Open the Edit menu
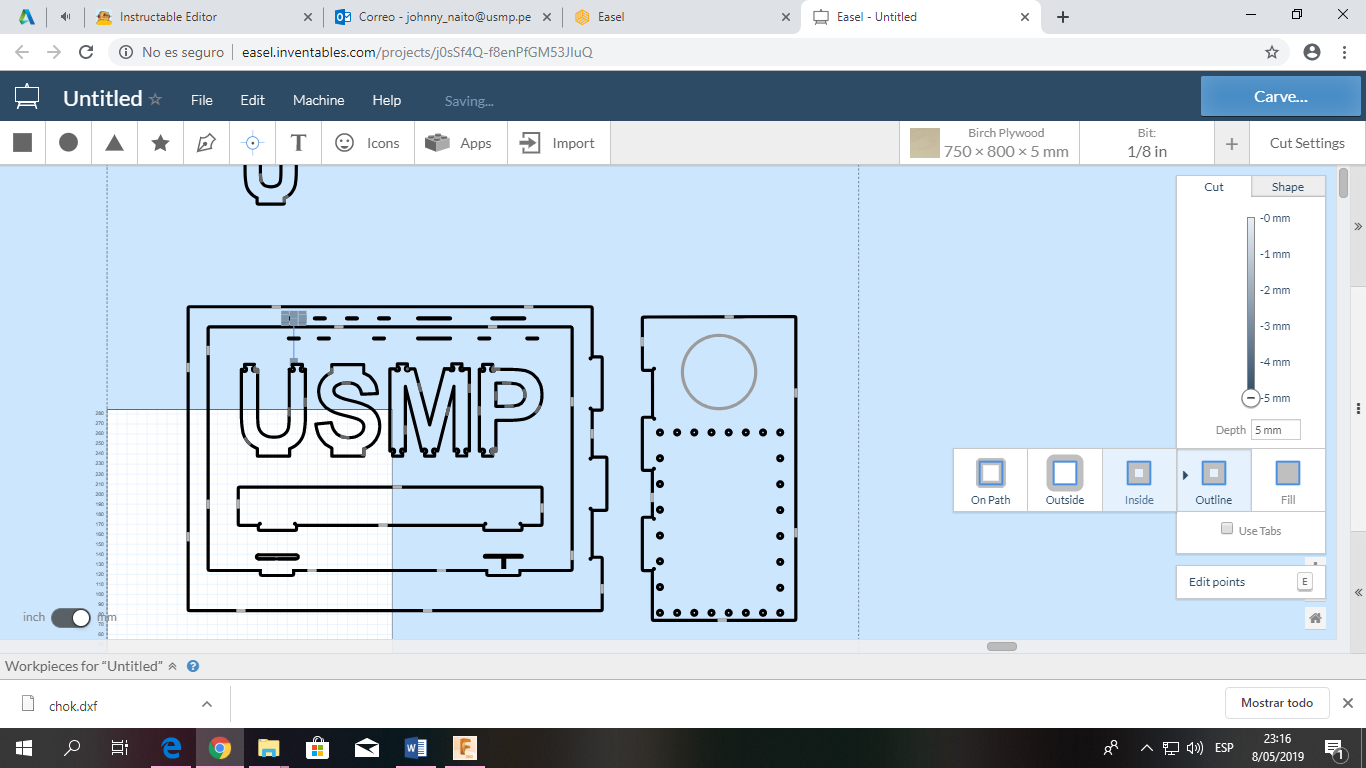1366x768 pixels. [253, 100]
